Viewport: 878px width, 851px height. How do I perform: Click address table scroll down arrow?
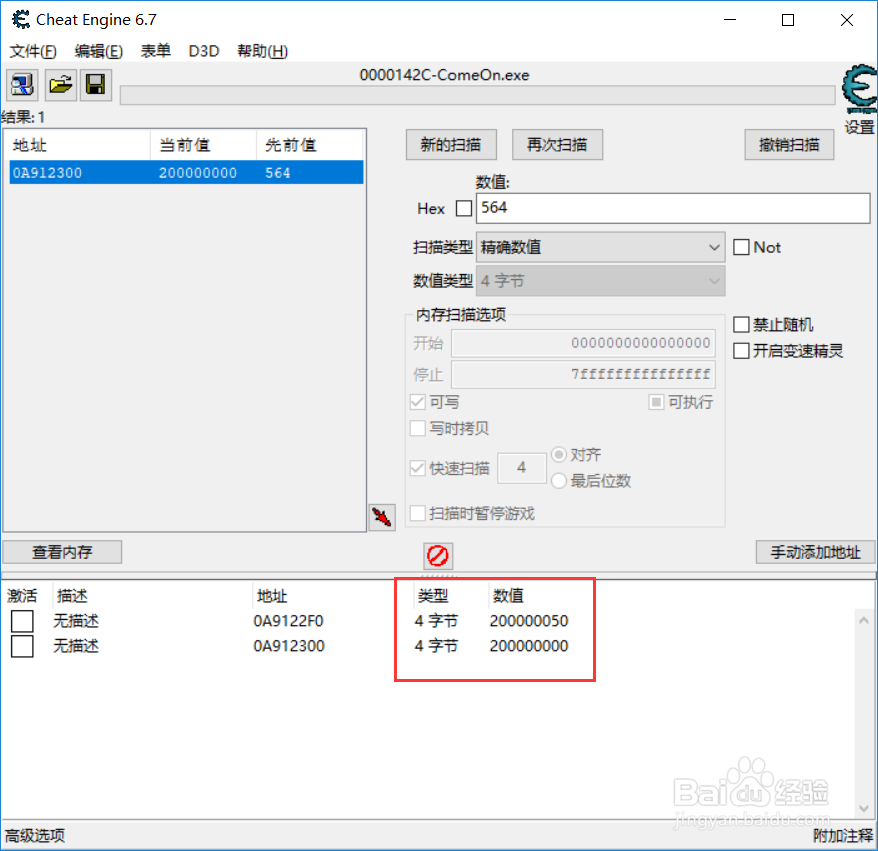click(x=863, y=808)
